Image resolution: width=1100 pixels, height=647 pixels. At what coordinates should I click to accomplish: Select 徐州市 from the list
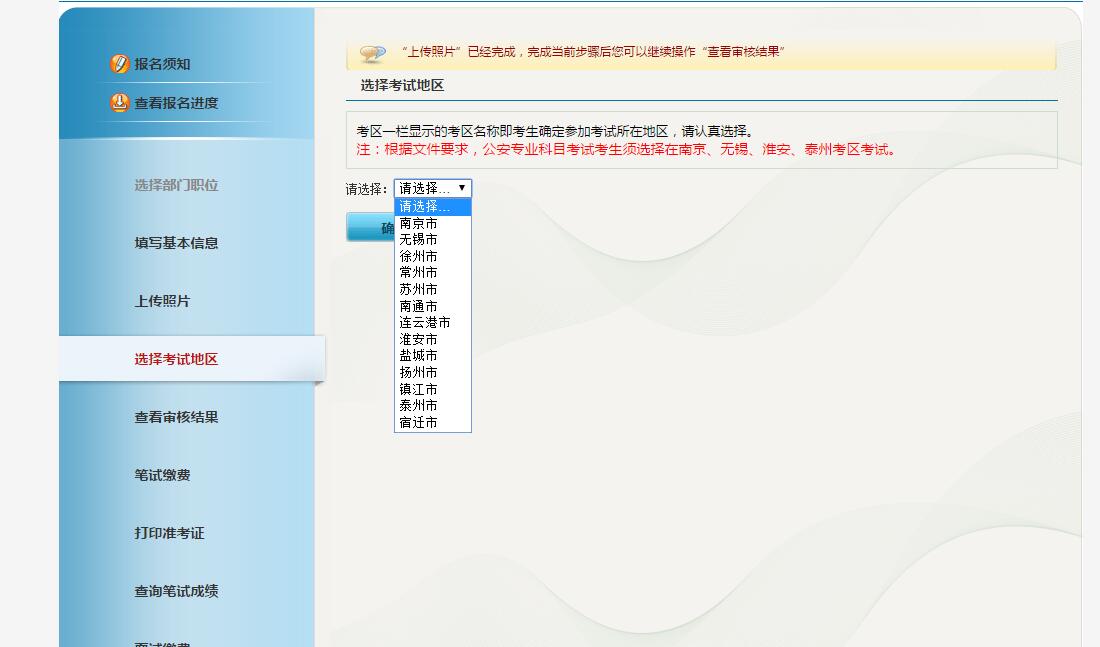[433, 256]
